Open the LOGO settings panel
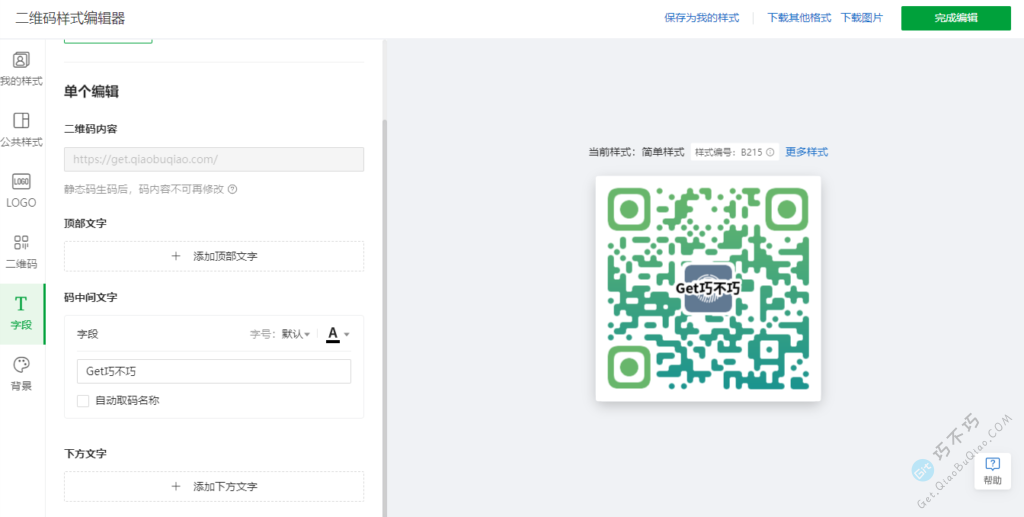 [21, 189]
